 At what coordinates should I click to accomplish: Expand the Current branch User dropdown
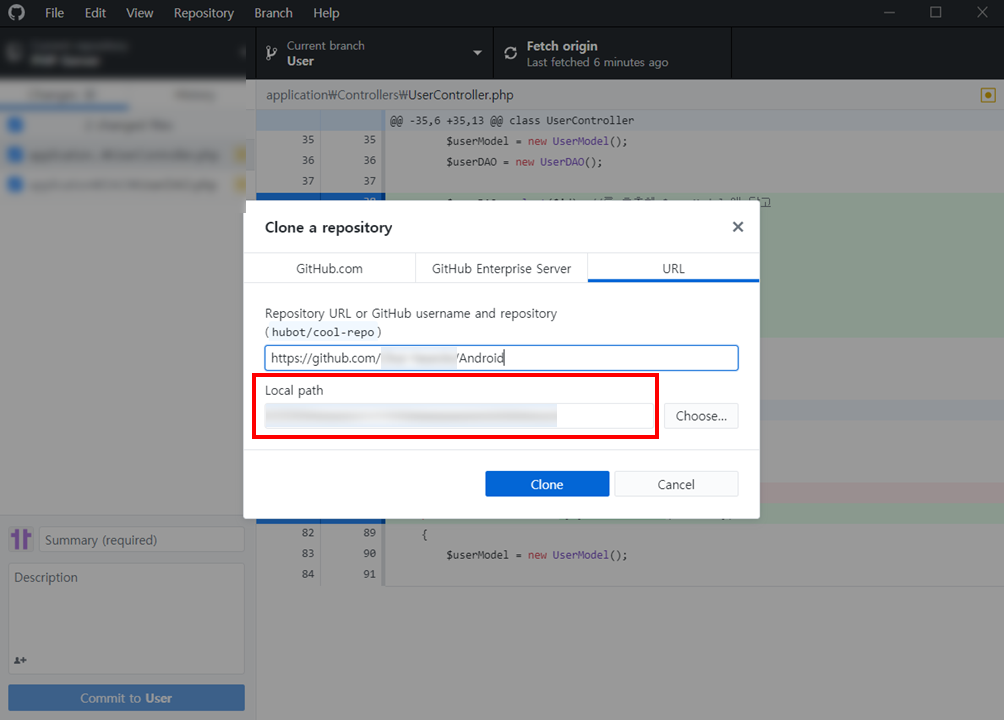pos(375,53)
